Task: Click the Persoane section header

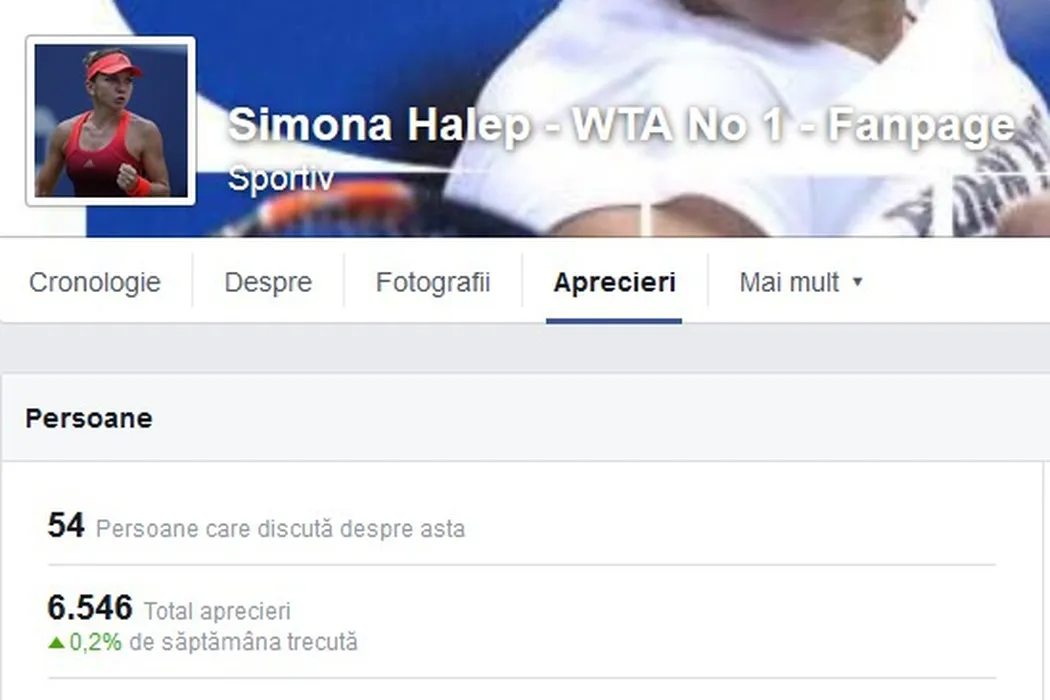Action: pos(89,419)
